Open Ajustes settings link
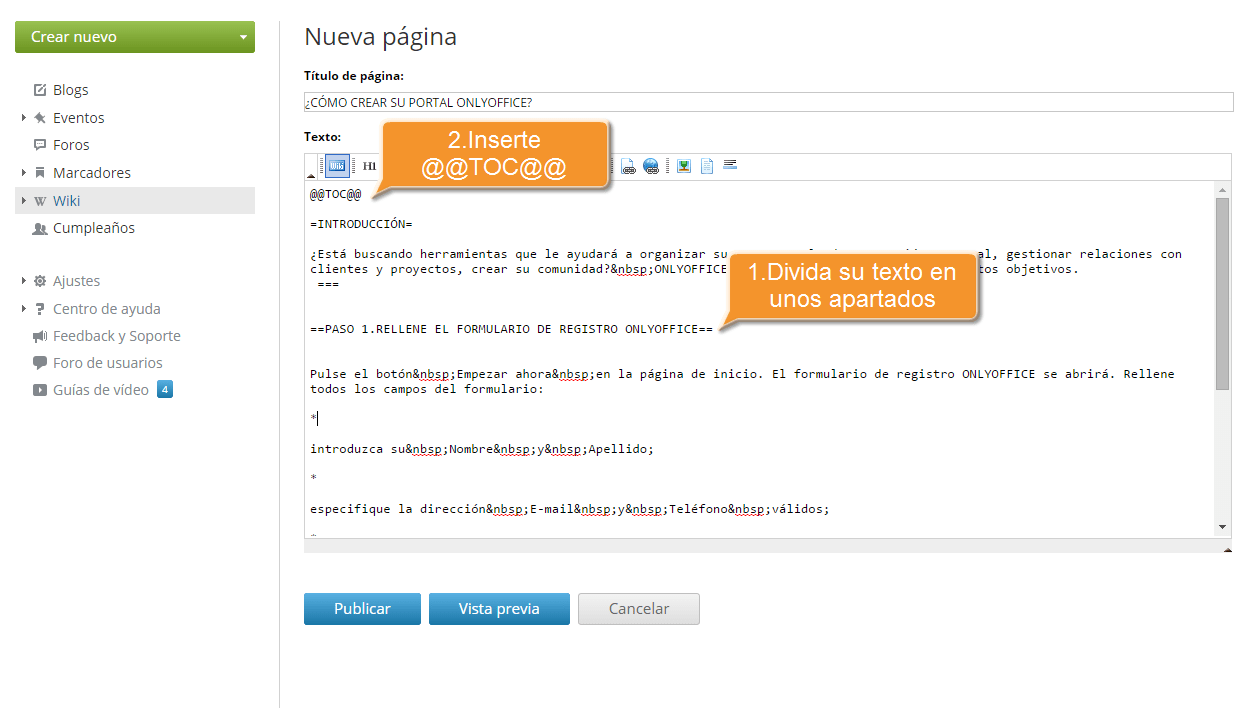 76,281
